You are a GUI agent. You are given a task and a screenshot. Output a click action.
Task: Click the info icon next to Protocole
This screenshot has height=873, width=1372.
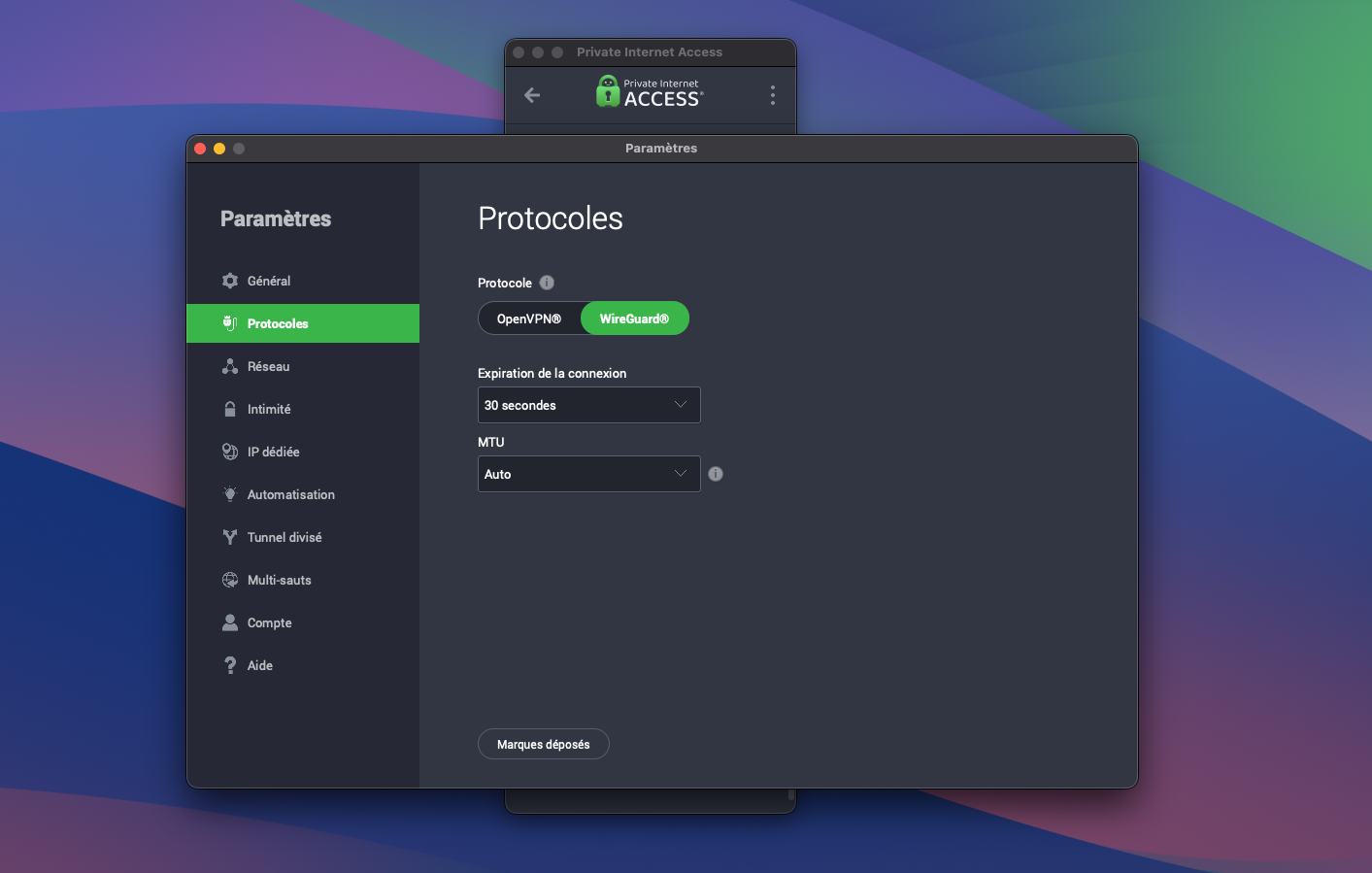click(547, 283)
